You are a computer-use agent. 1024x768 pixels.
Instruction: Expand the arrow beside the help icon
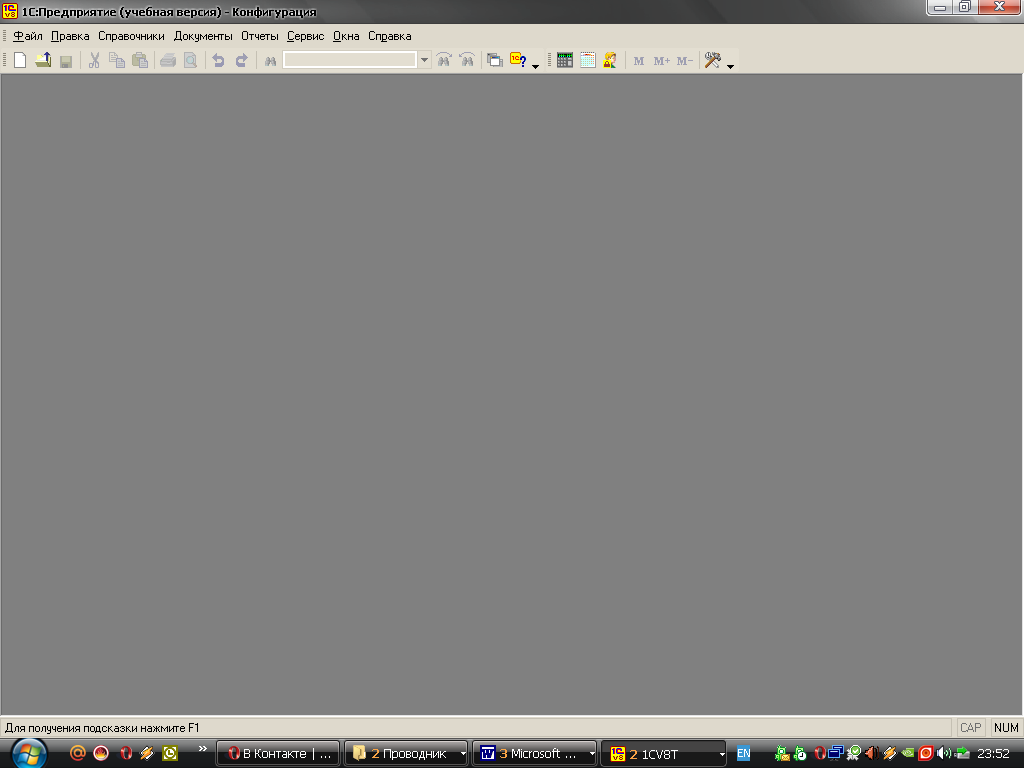point(535,66)
